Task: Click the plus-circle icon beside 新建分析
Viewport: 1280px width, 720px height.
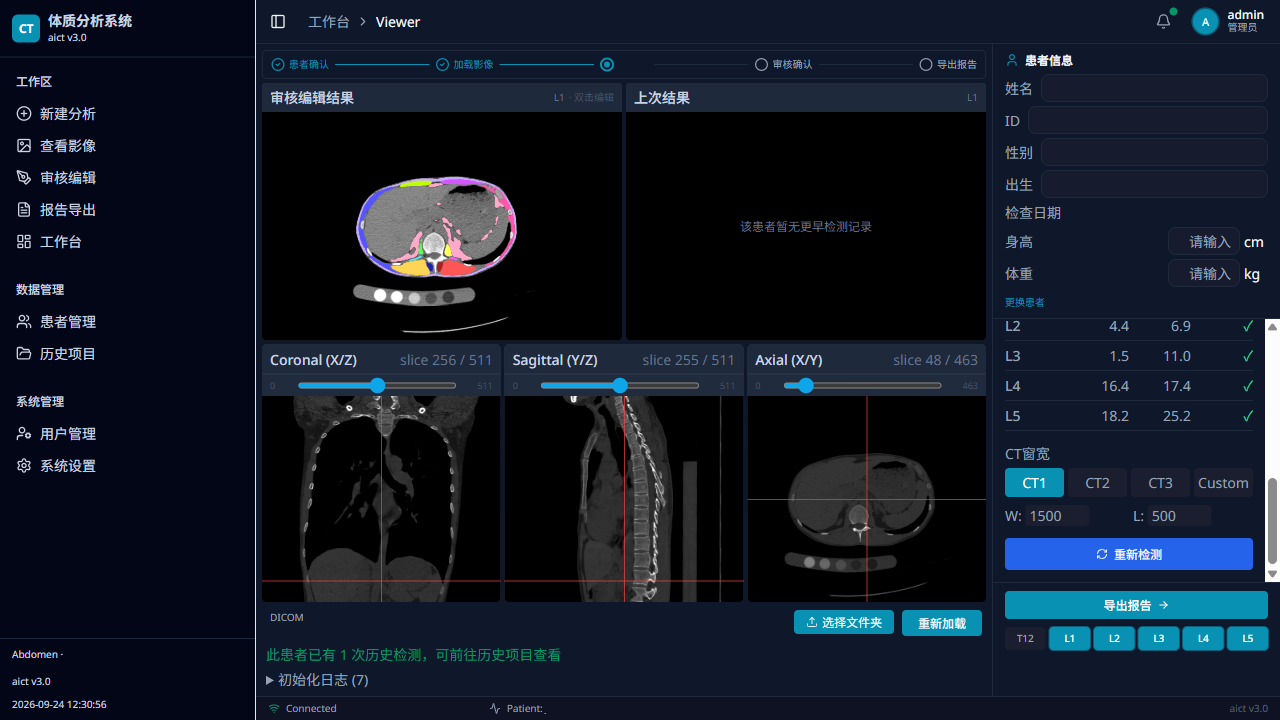Action: click(x=24, y=114)
